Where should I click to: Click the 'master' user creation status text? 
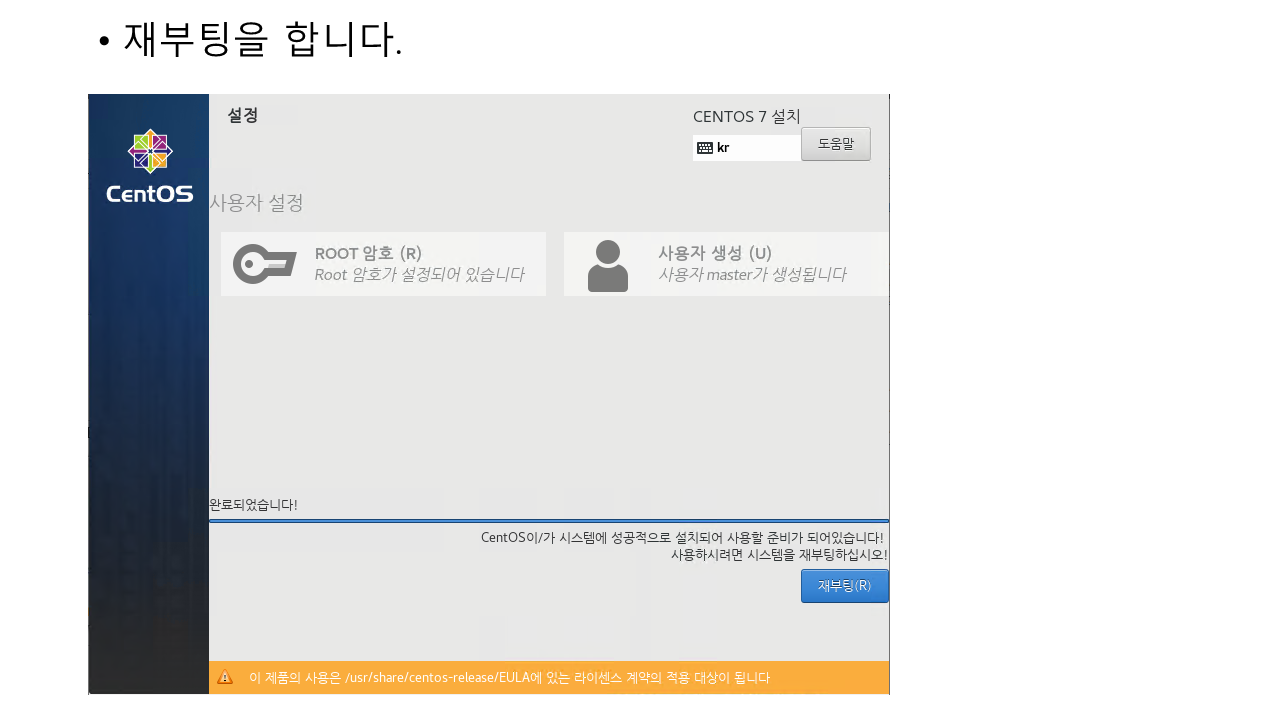(751, 274)
